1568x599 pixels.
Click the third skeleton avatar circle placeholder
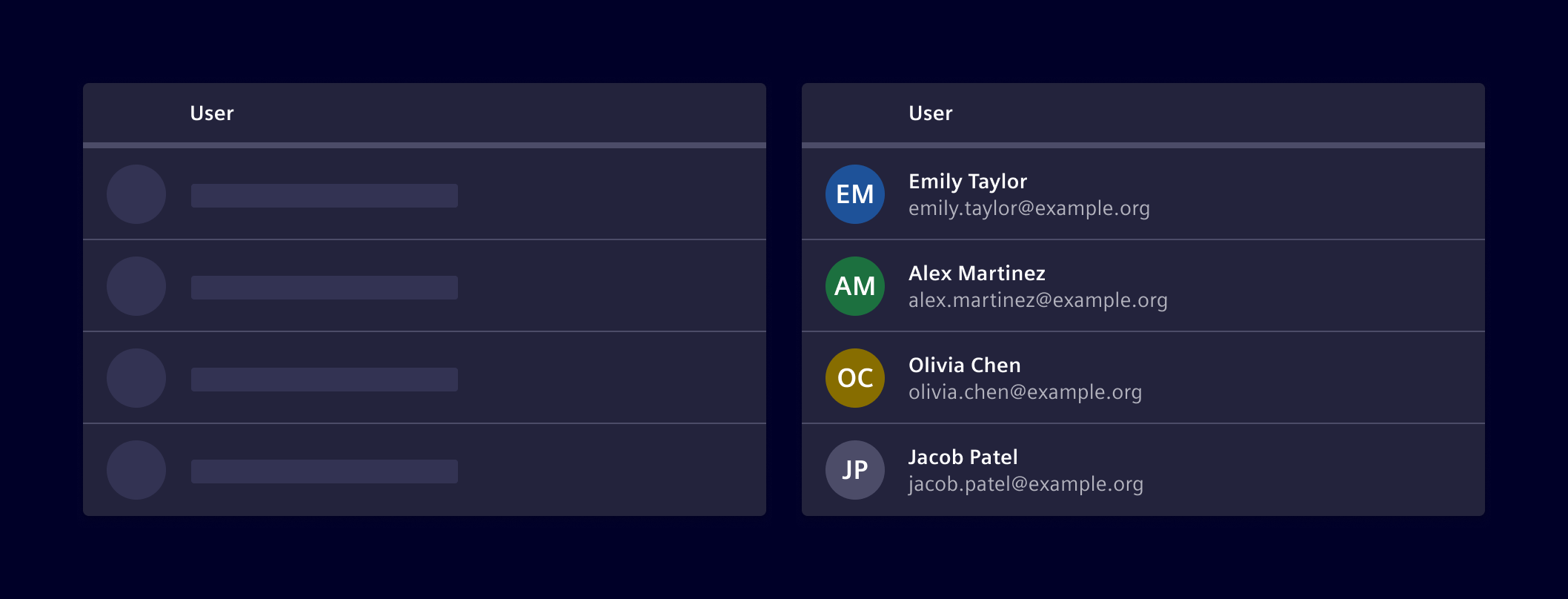tap(136, 378)
